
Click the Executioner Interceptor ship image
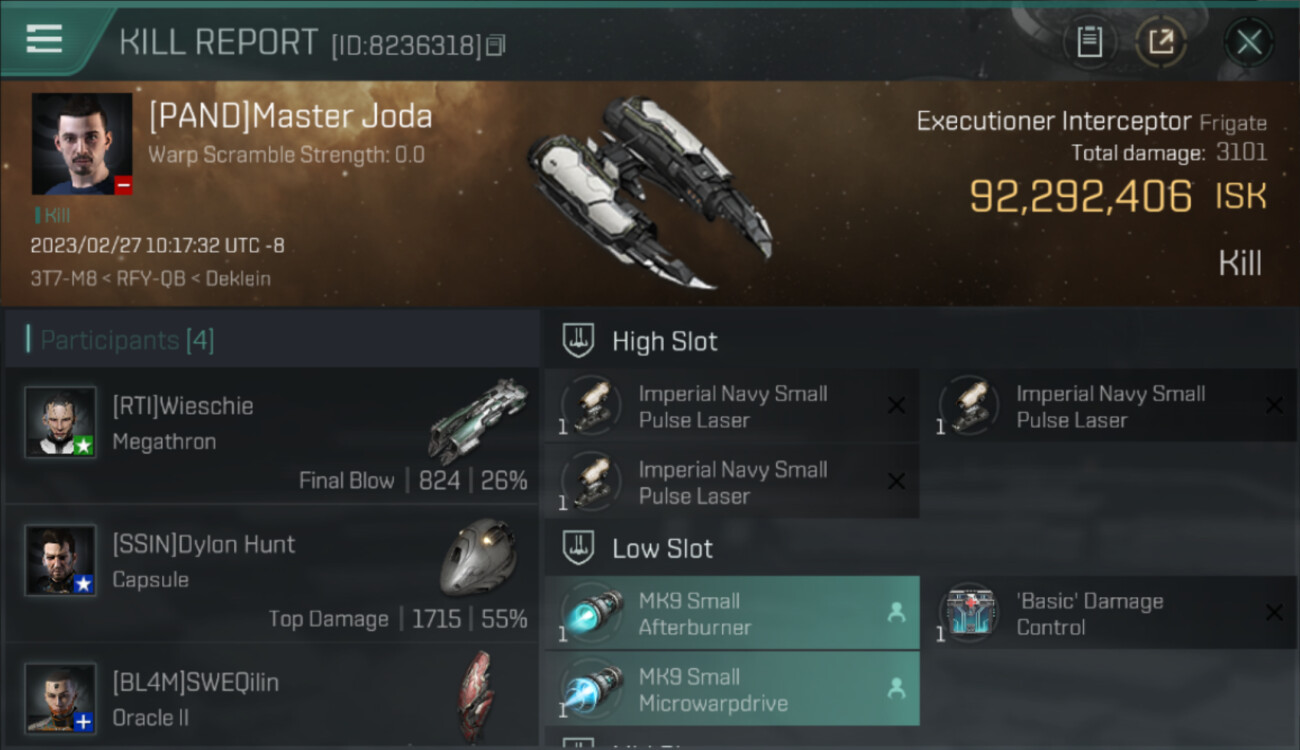tap(650, 191)
